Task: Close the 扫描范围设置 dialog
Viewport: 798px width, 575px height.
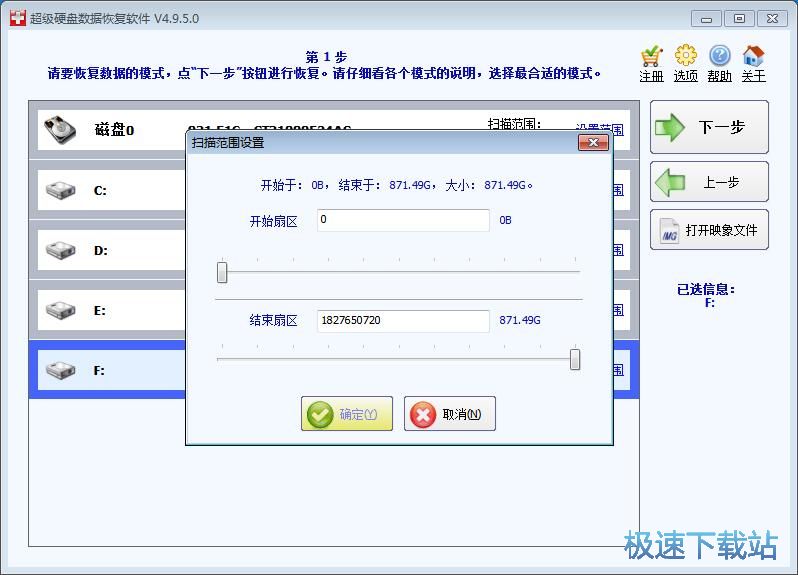Action: pyautogui.click(x=593, y=142)
